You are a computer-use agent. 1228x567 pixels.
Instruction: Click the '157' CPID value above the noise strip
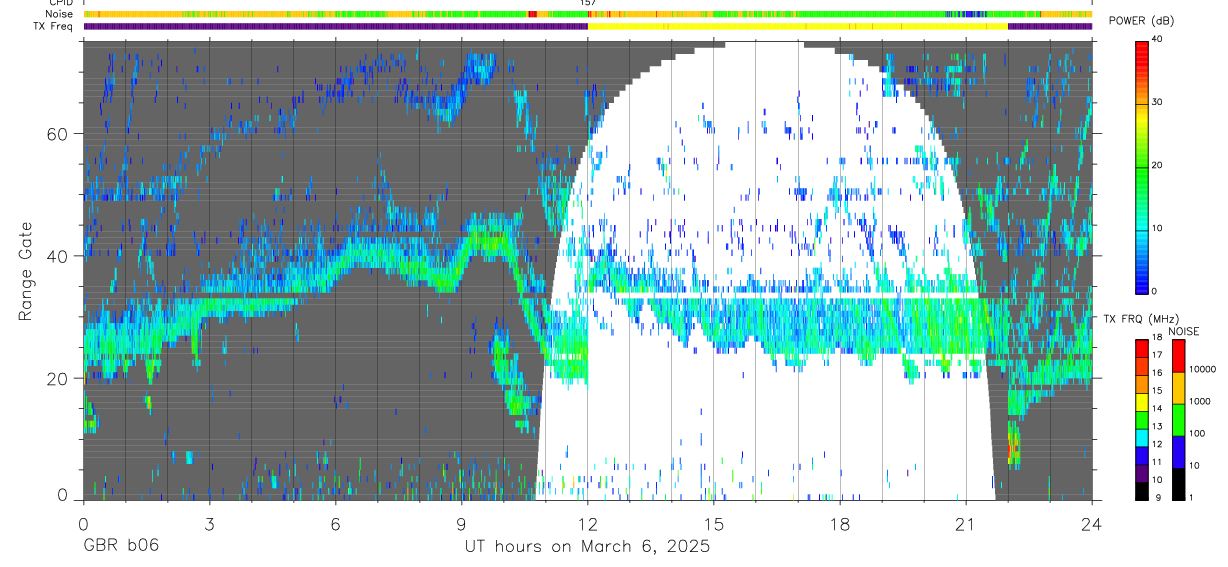(588, 3)
